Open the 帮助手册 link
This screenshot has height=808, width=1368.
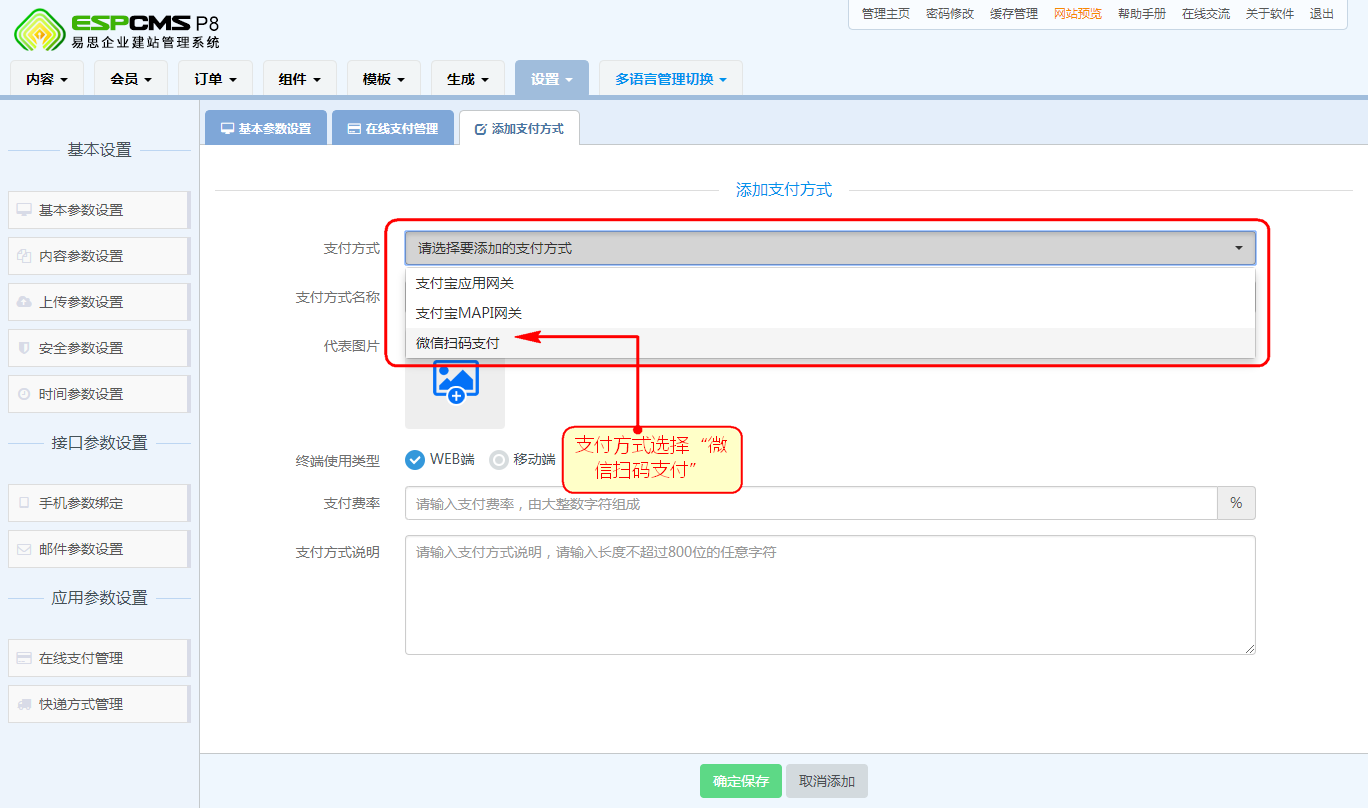click(x=1142, y=14)
